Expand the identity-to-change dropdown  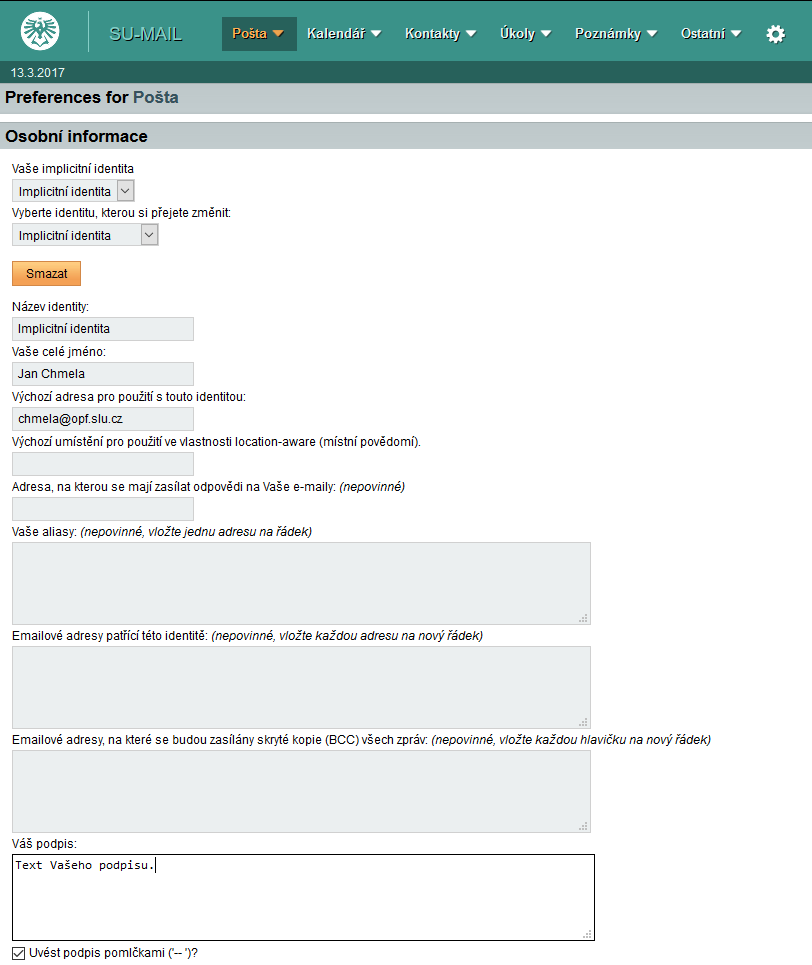(85, 235)
